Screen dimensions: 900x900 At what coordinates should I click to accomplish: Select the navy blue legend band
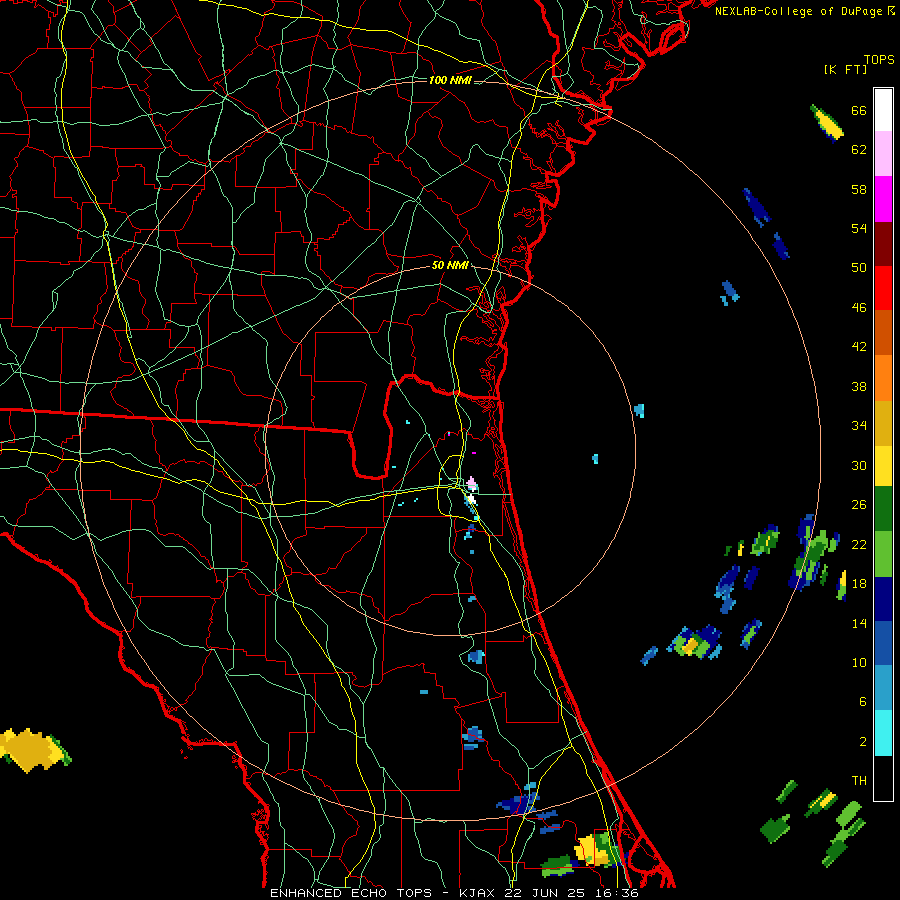[883, 599]
